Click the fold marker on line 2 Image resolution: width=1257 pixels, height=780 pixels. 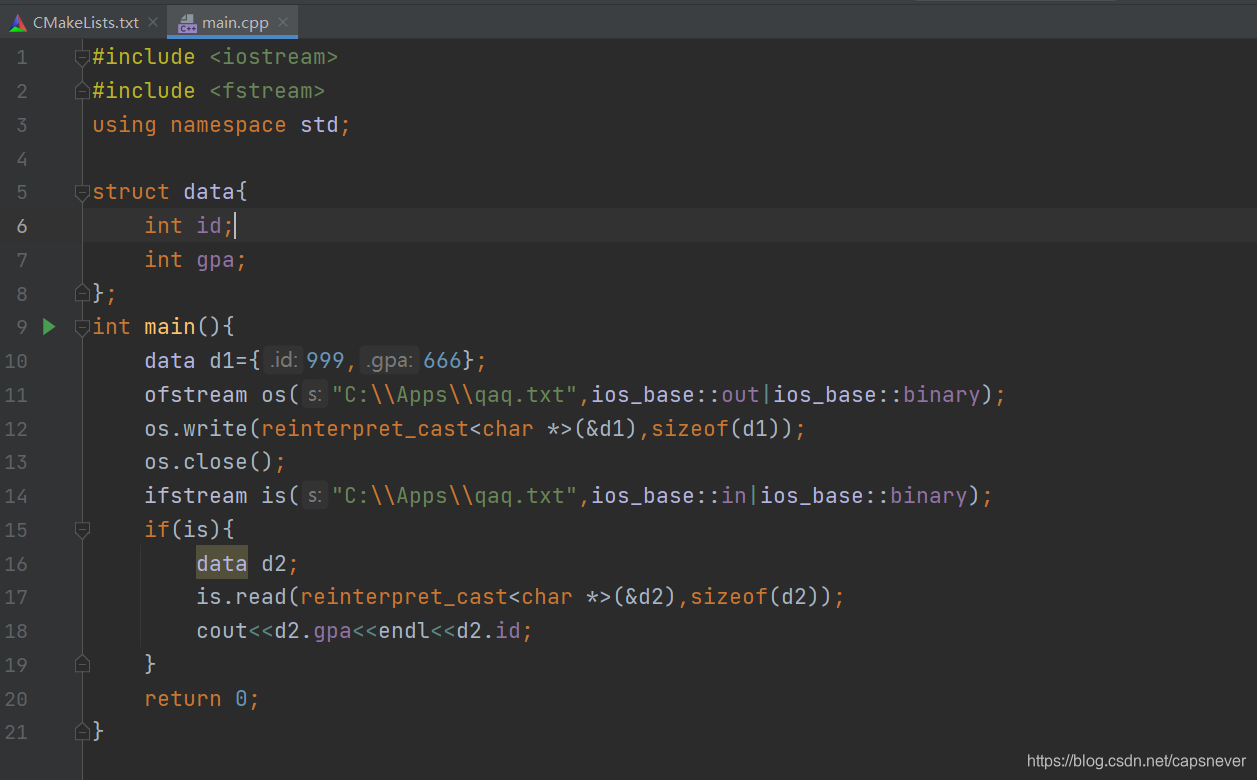83,91
